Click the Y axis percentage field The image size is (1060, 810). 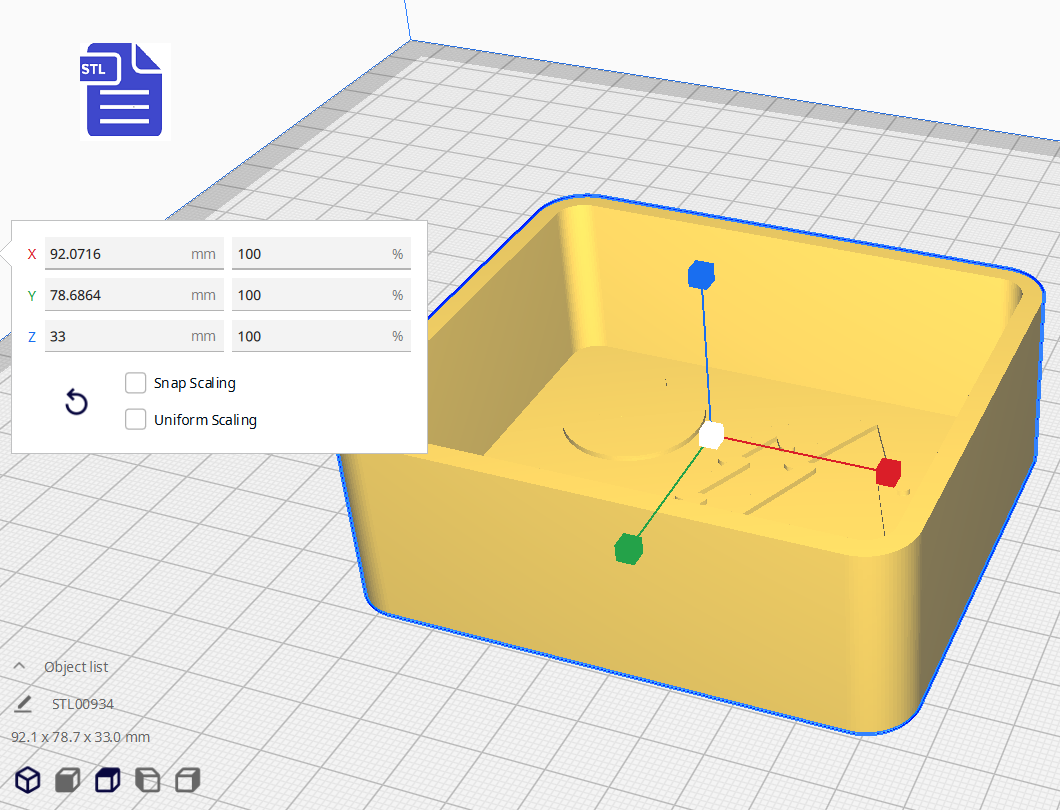pyautogui.click(x=321, y=294)
